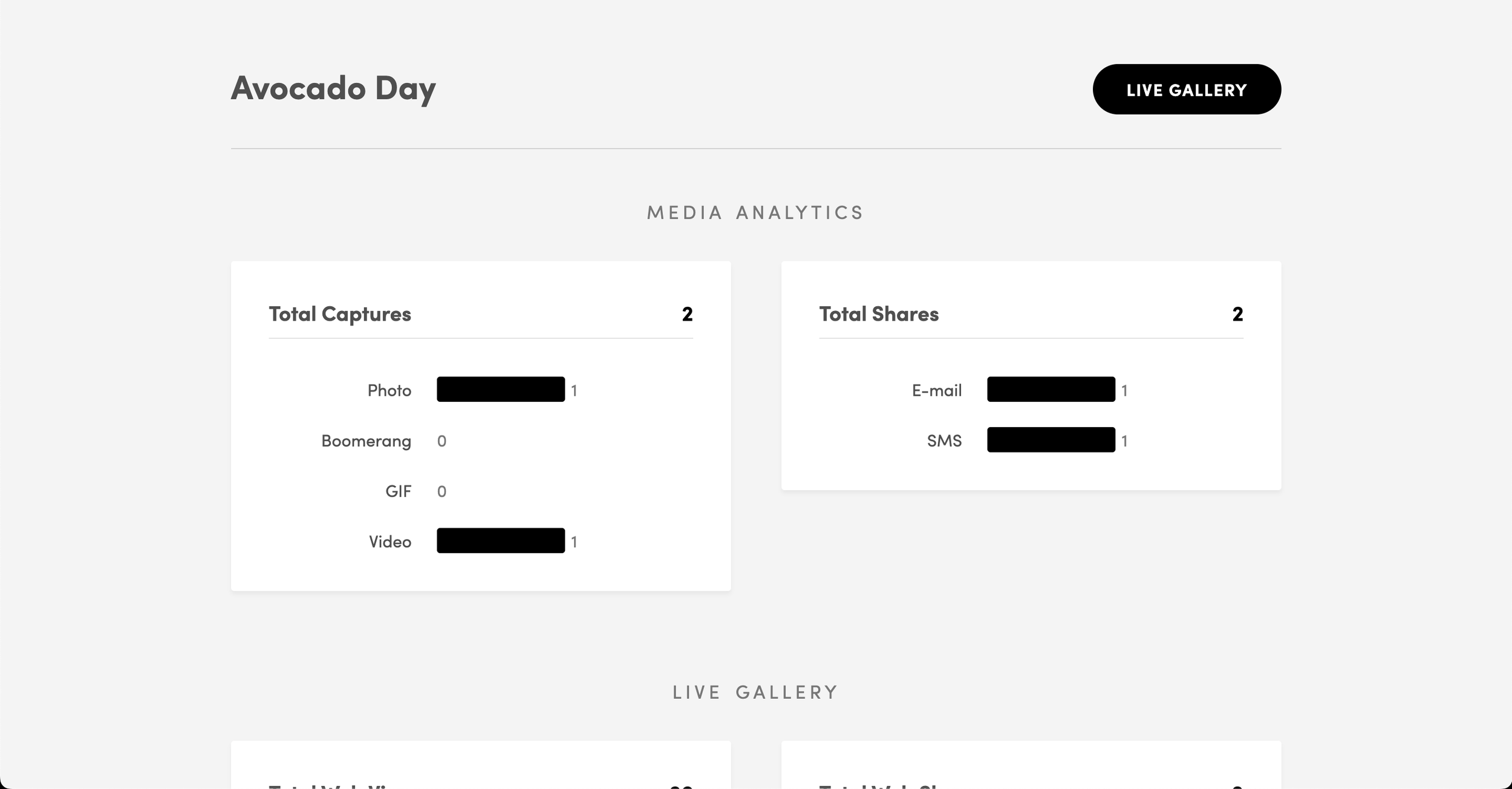
Task: Click the Media Analytics section title
Action: point(755,213)
